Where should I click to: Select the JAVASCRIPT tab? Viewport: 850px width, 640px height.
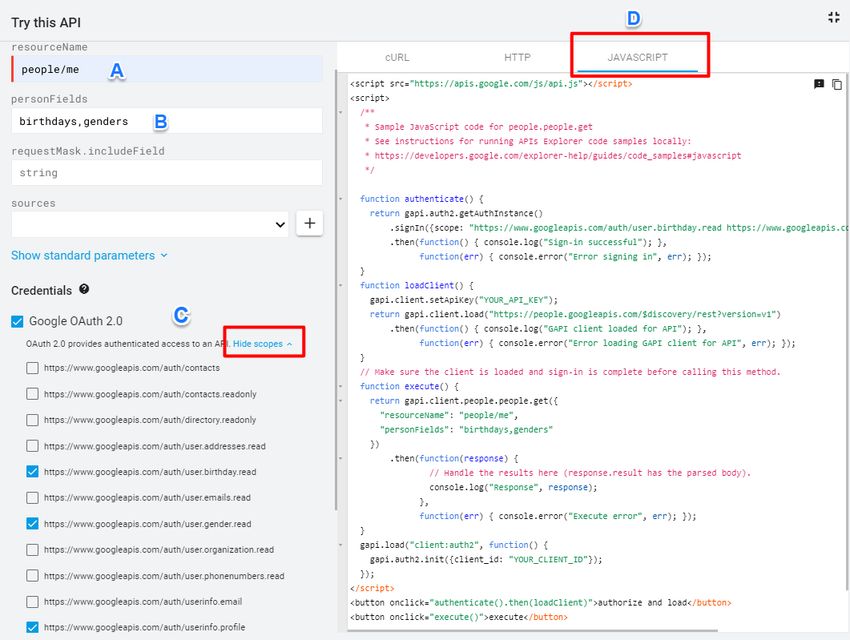click(638, 57)
